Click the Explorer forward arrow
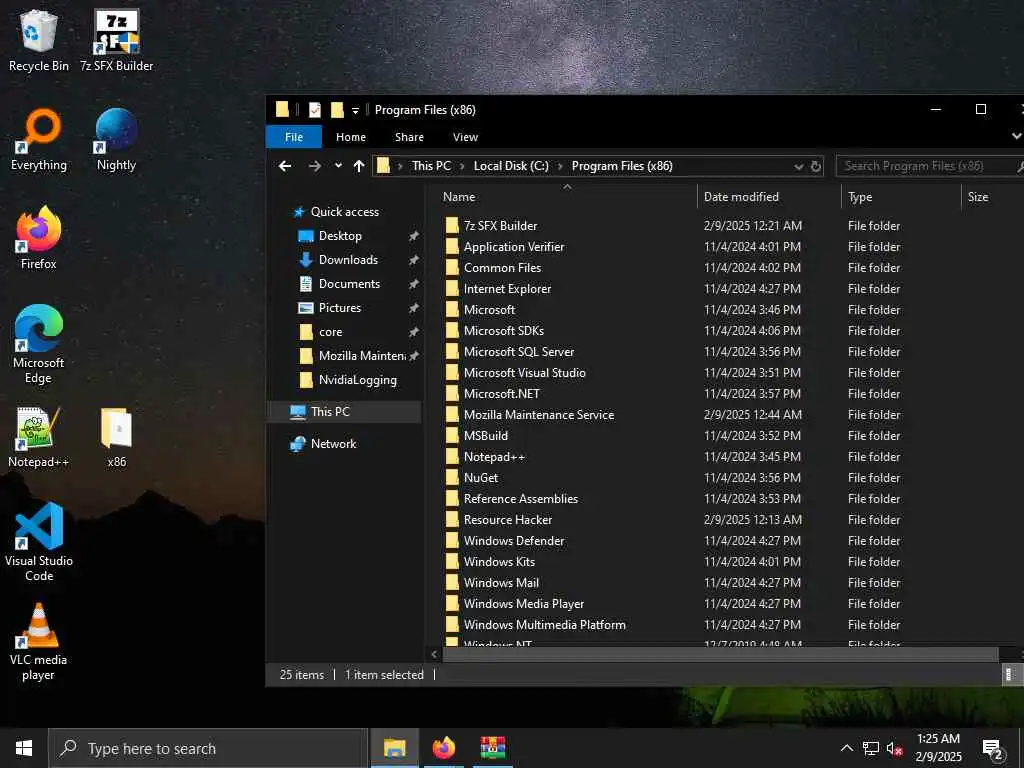This screenshot has width=1024, height=768. tap(315, 166)
